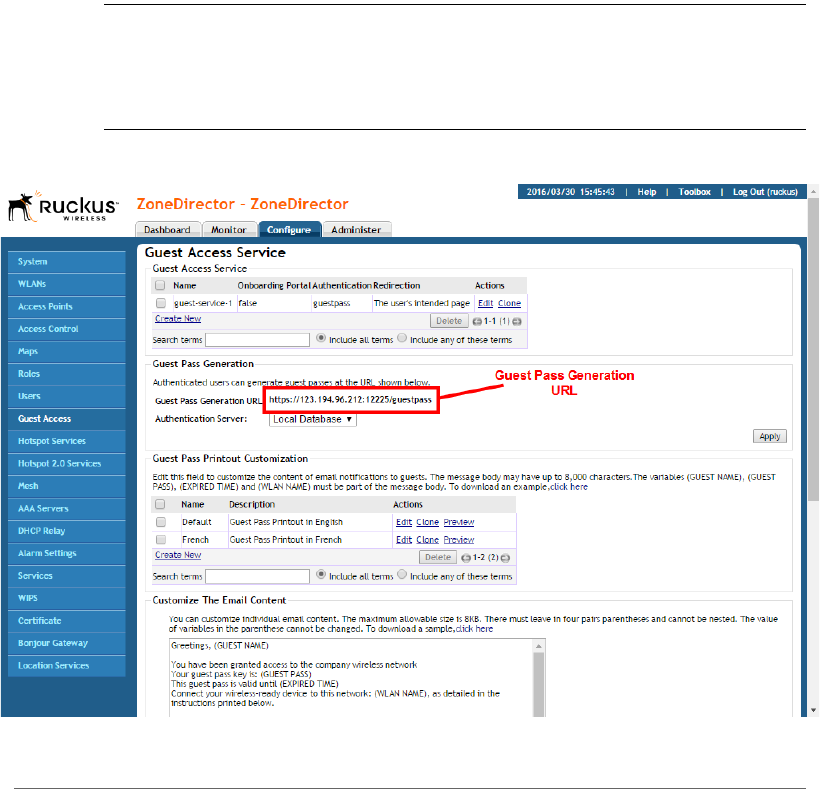Check the French printout row checkbox

point(161,539)
